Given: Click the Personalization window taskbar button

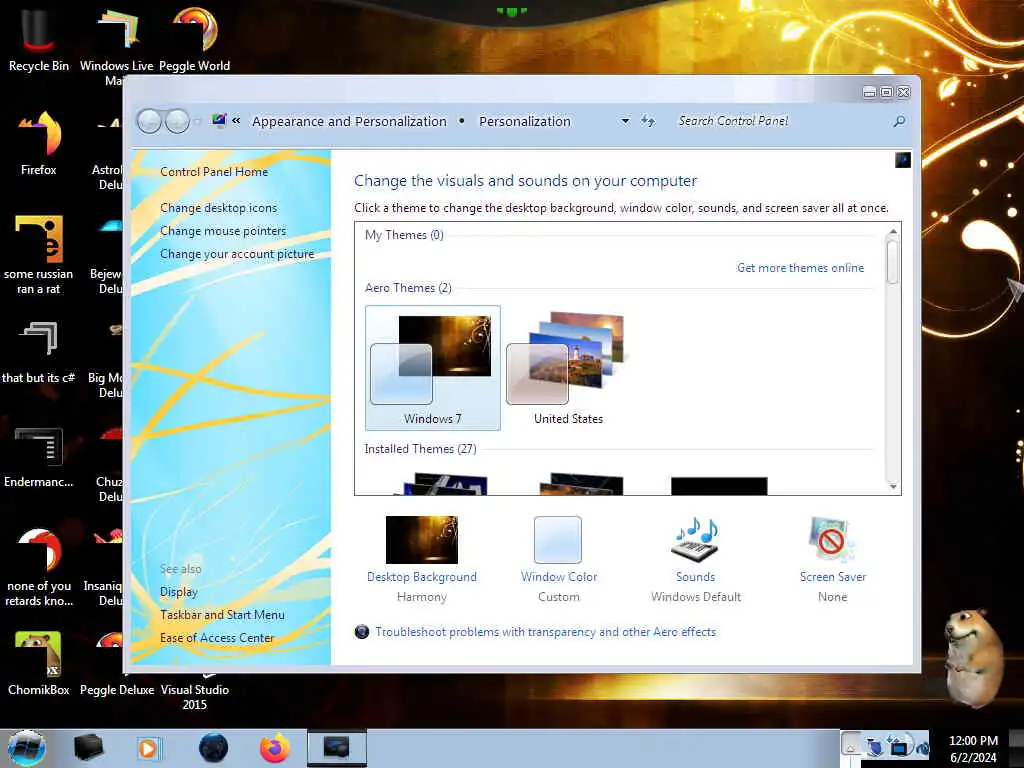Looking at the screenshot, I should click(x=337, y=748).
